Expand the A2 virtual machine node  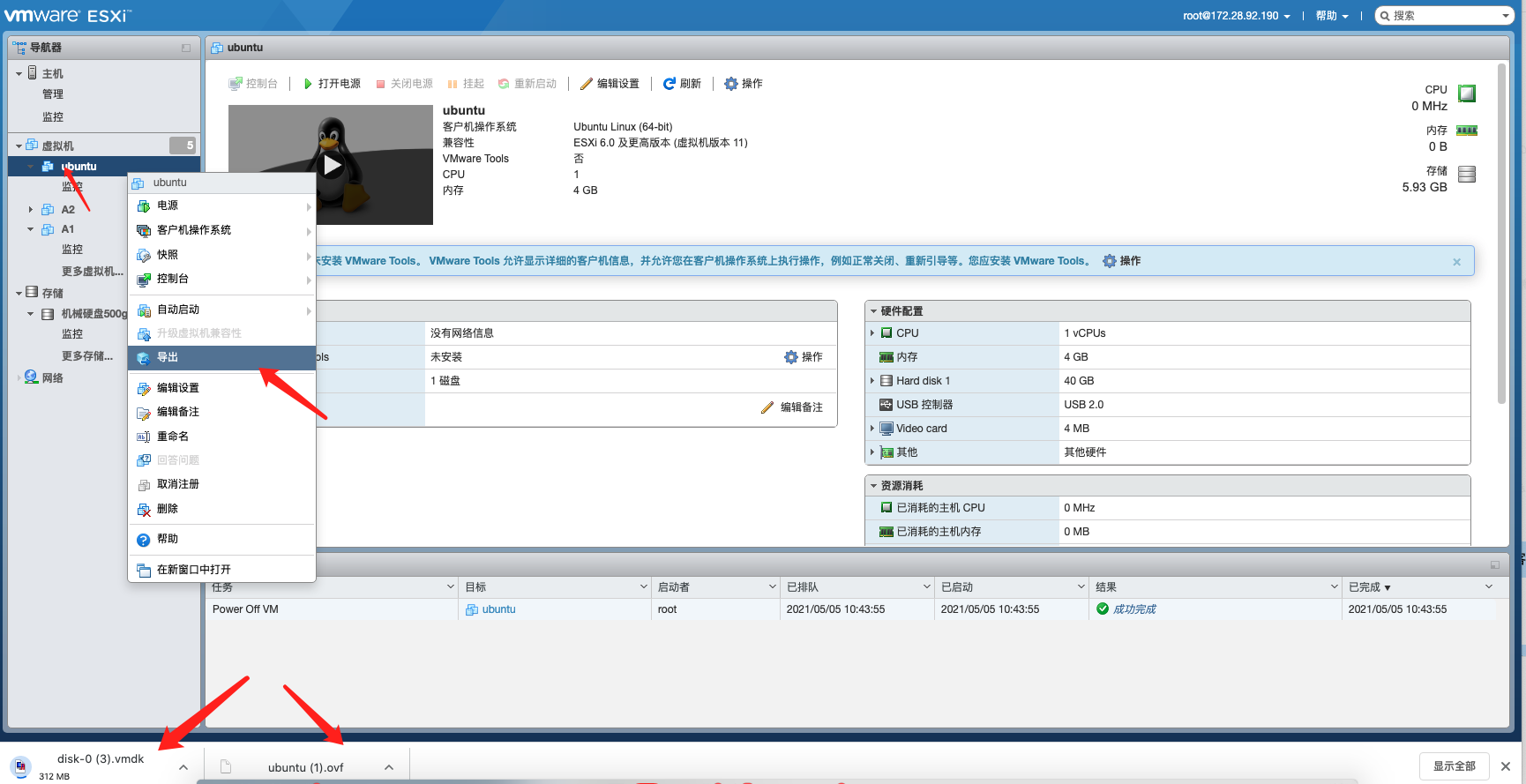point(31,210)
